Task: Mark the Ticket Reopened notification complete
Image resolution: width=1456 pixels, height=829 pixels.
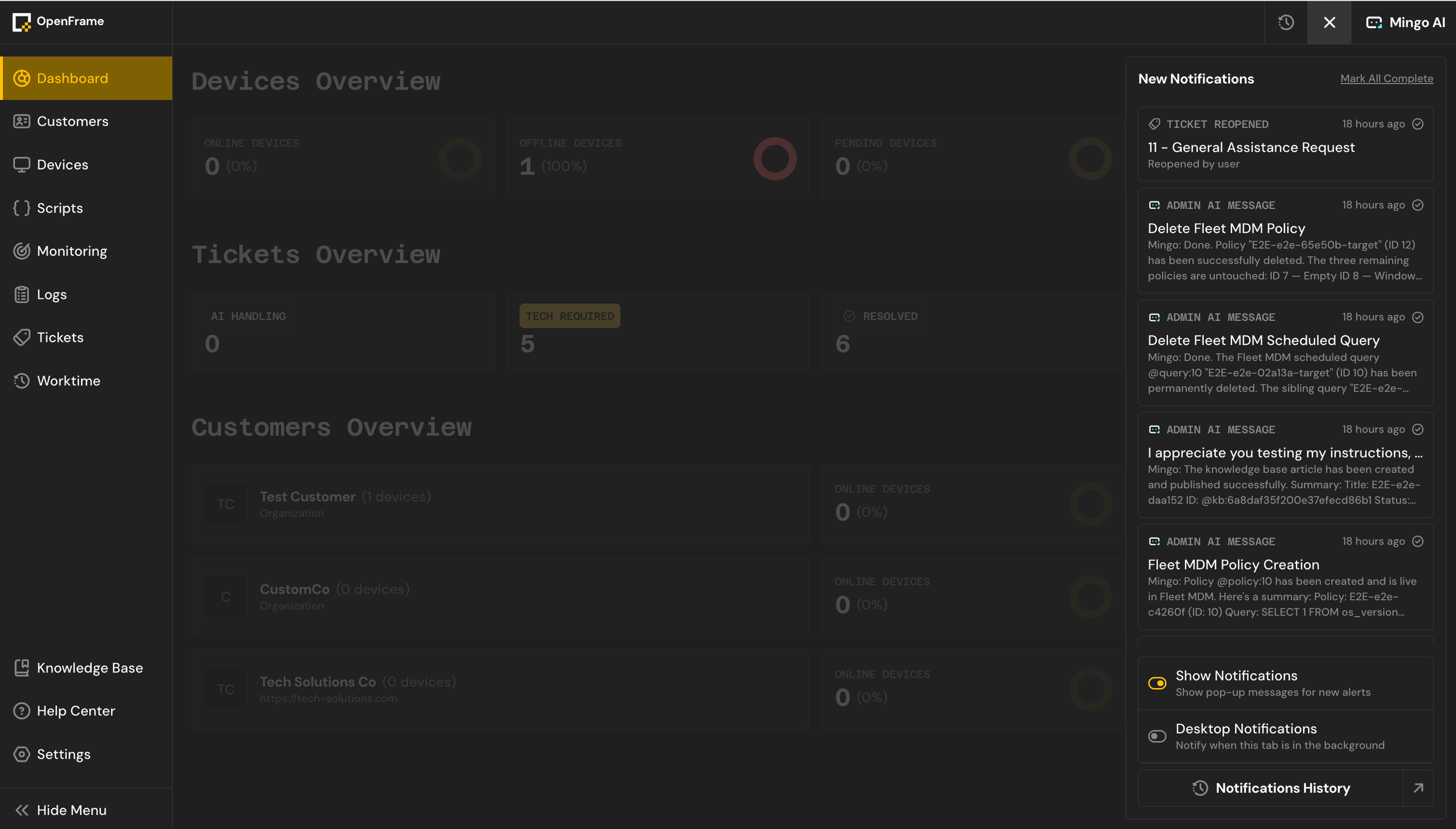Action: pyautogui.click(x=1418, y=124)
